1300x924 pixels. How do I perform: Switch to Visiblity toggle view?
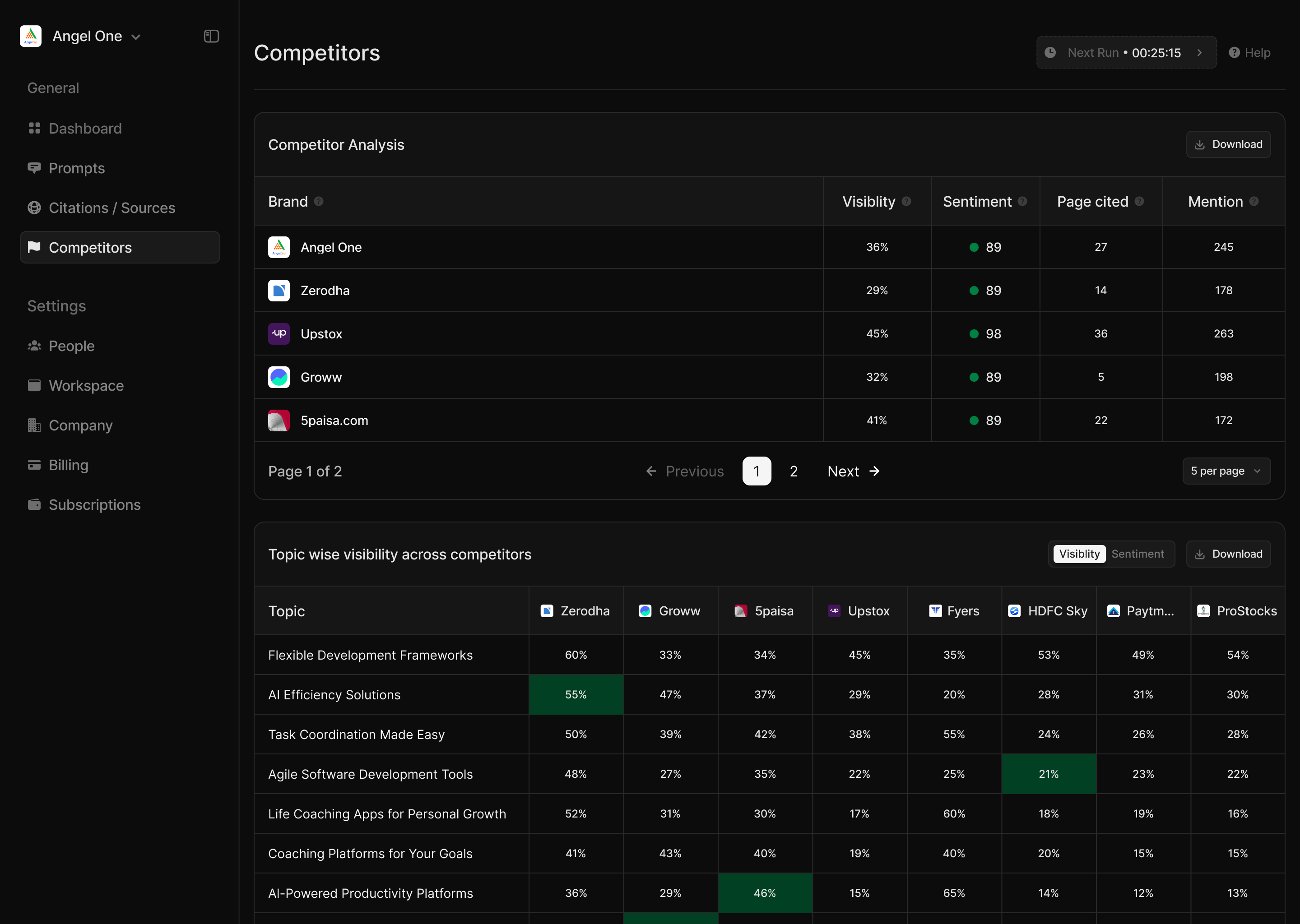1079,554
